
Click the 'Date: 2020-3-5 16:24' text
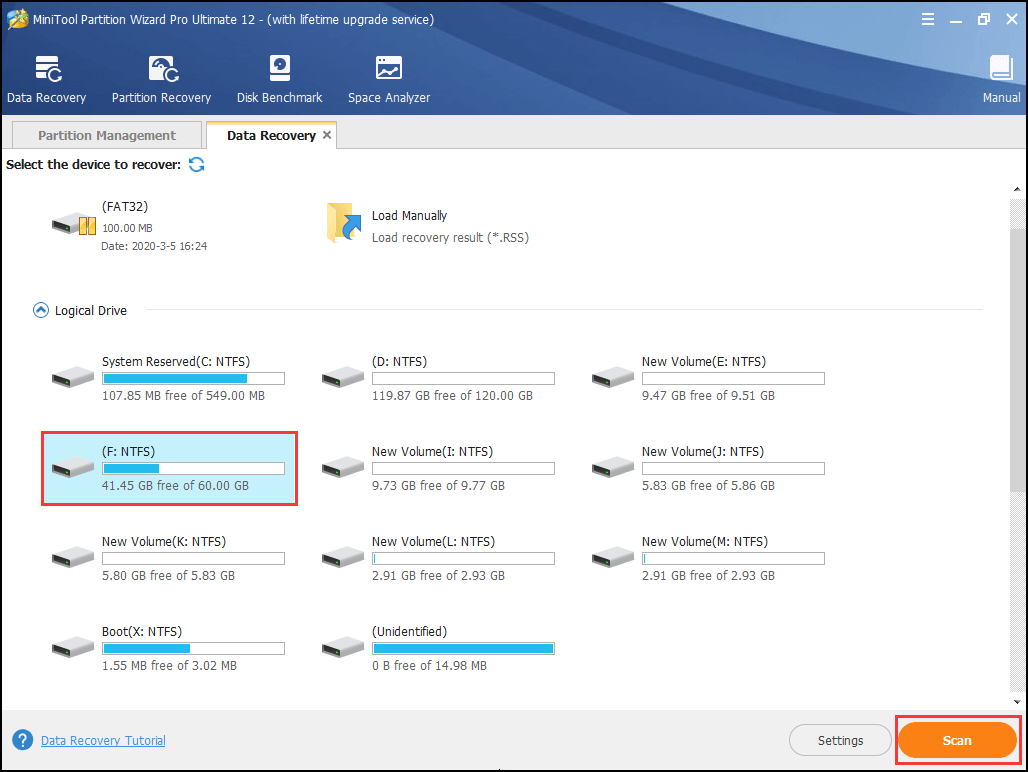(x=154, y=246)
